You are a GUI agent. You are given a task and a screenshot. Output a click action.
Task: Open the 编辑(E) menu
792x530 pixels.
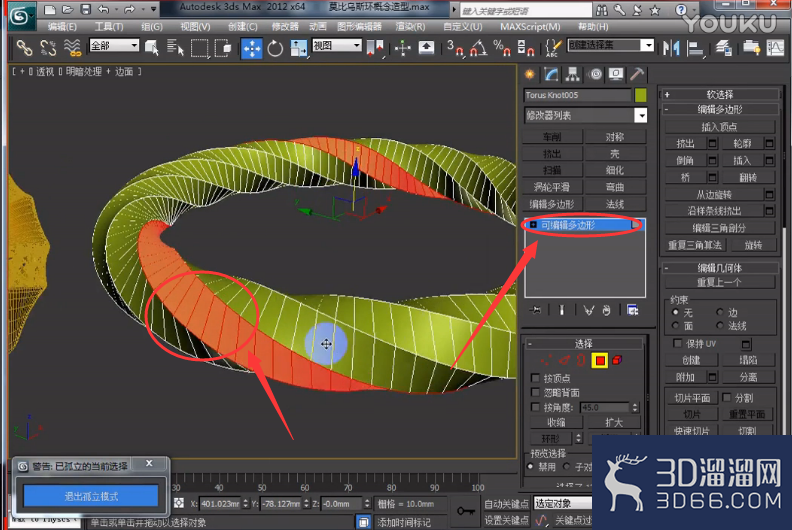[62, 27]
